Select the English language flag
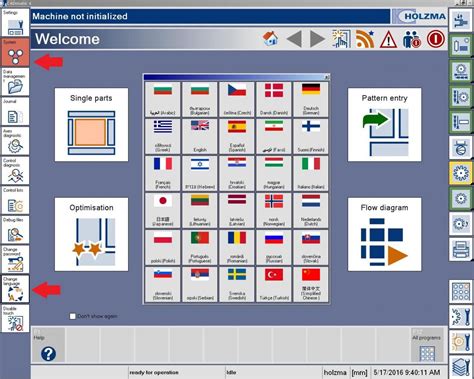Viewport: 474px width, 379px height. (200, 136)
